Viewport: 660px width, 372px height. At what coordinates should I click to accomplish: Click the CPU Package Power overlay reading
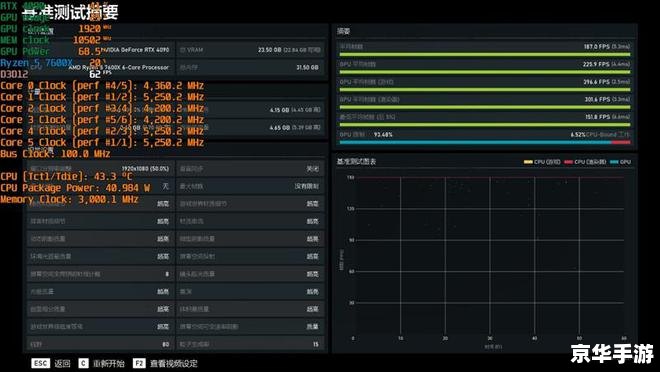(75, 188)
